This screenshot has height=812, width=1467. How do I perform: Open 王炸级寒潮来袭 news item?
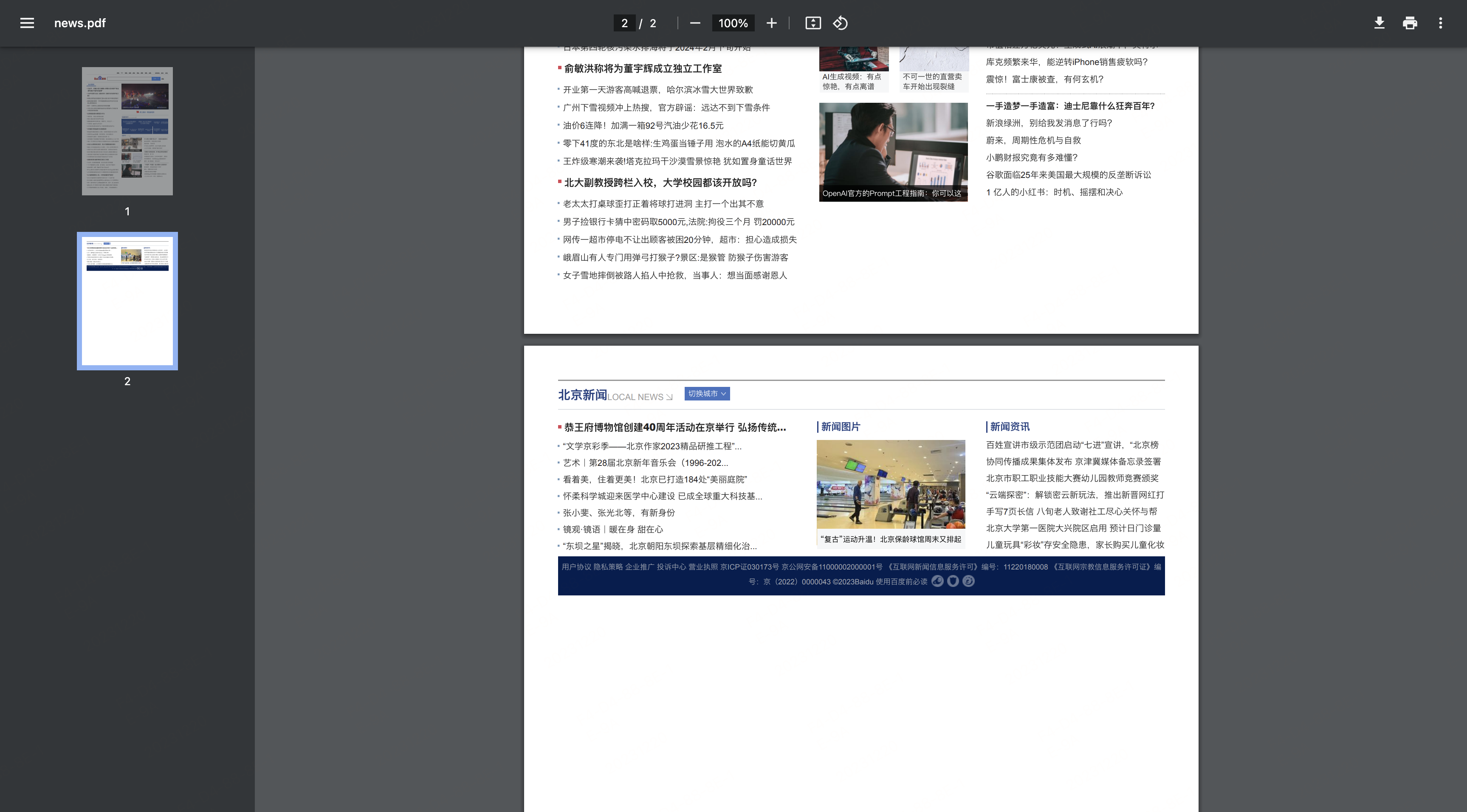pos(677,161)
